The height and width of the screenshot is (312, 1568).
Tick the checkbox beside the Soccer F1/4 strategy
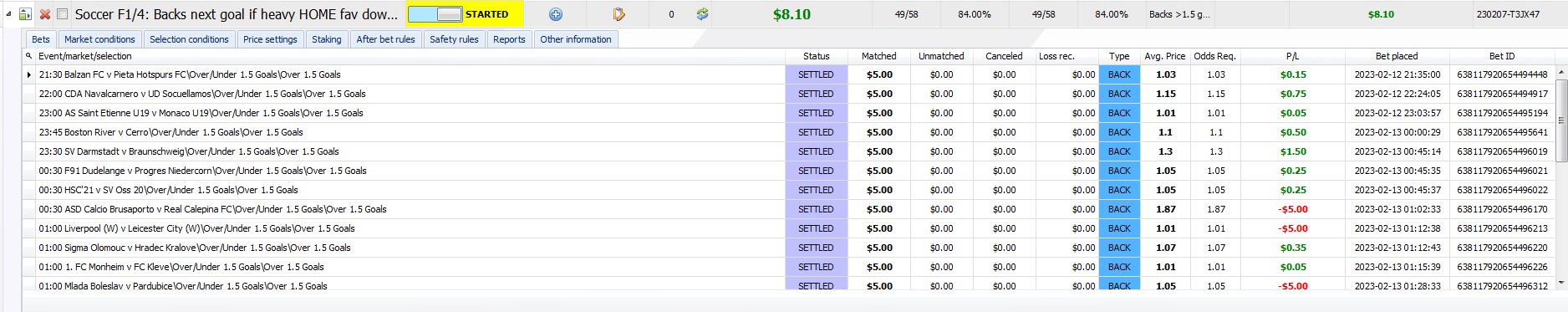tap(62, 14)
